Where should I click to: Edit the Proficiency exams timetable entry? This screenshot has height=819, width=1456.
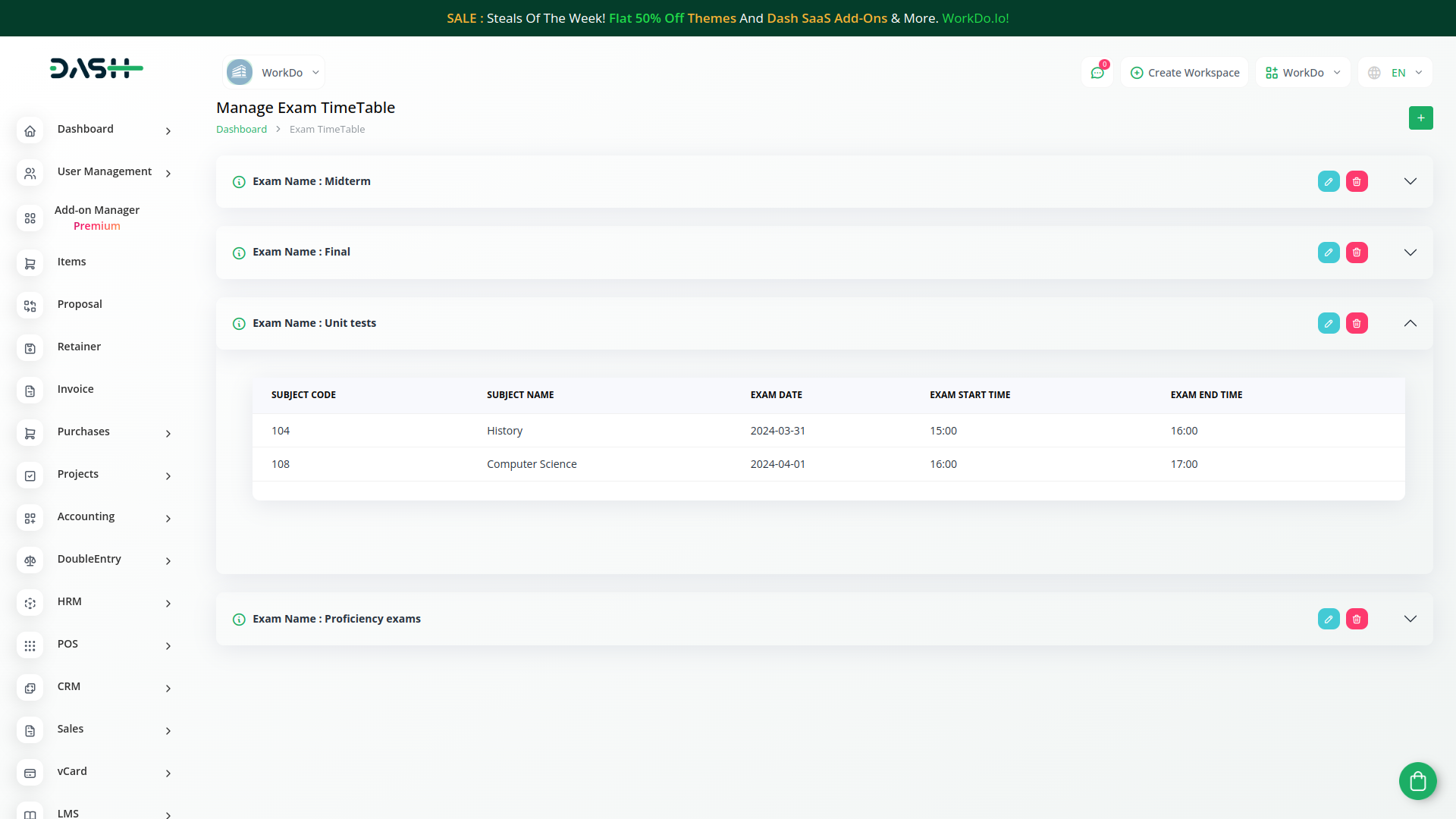coord(1328,619)
